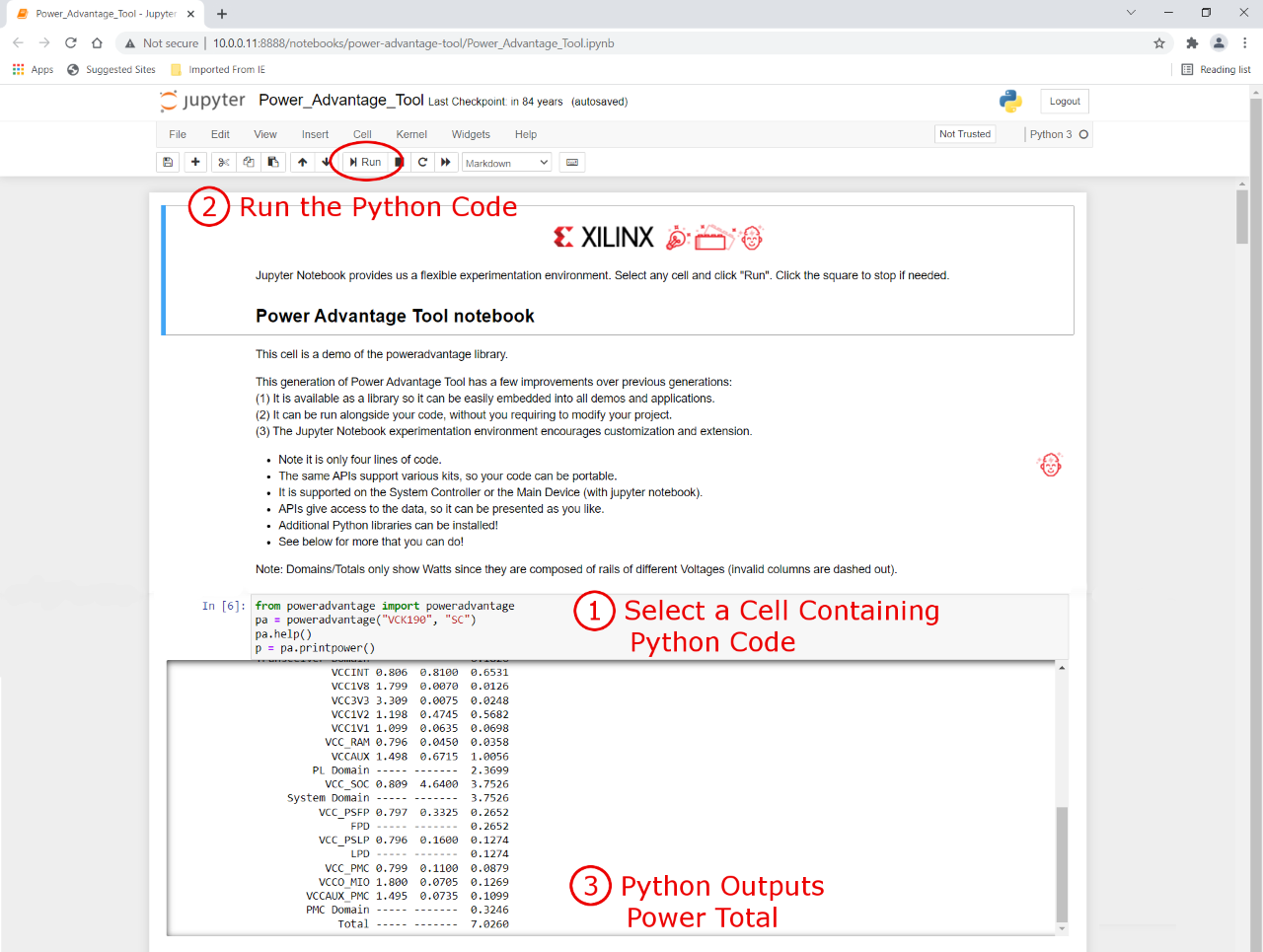
Task: Open the Widgets menu
Action: pyautogui.click(x=471, y=134)
